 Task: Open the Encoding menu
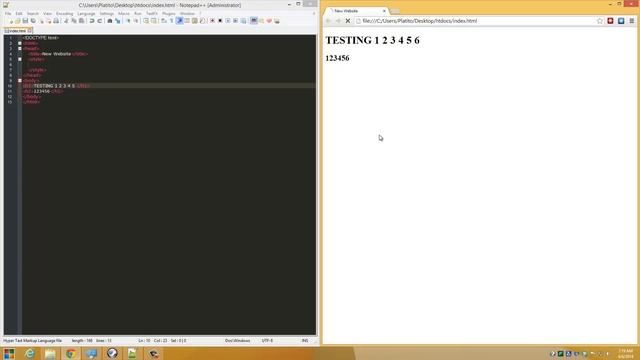point(64,13)
